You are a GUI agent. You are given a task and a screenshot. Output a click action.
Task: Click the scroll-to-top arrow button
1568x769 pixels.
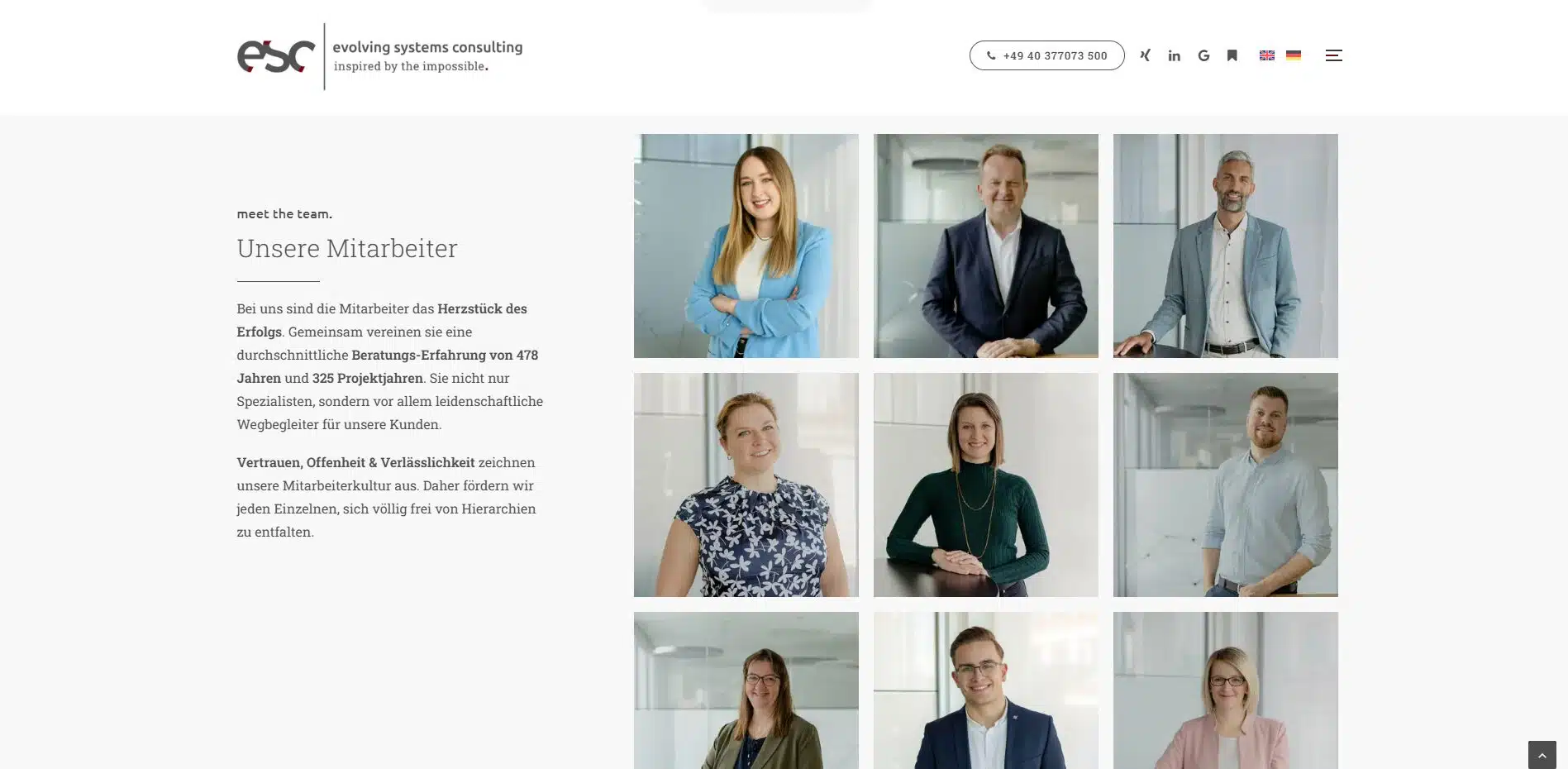(1542, 755)
